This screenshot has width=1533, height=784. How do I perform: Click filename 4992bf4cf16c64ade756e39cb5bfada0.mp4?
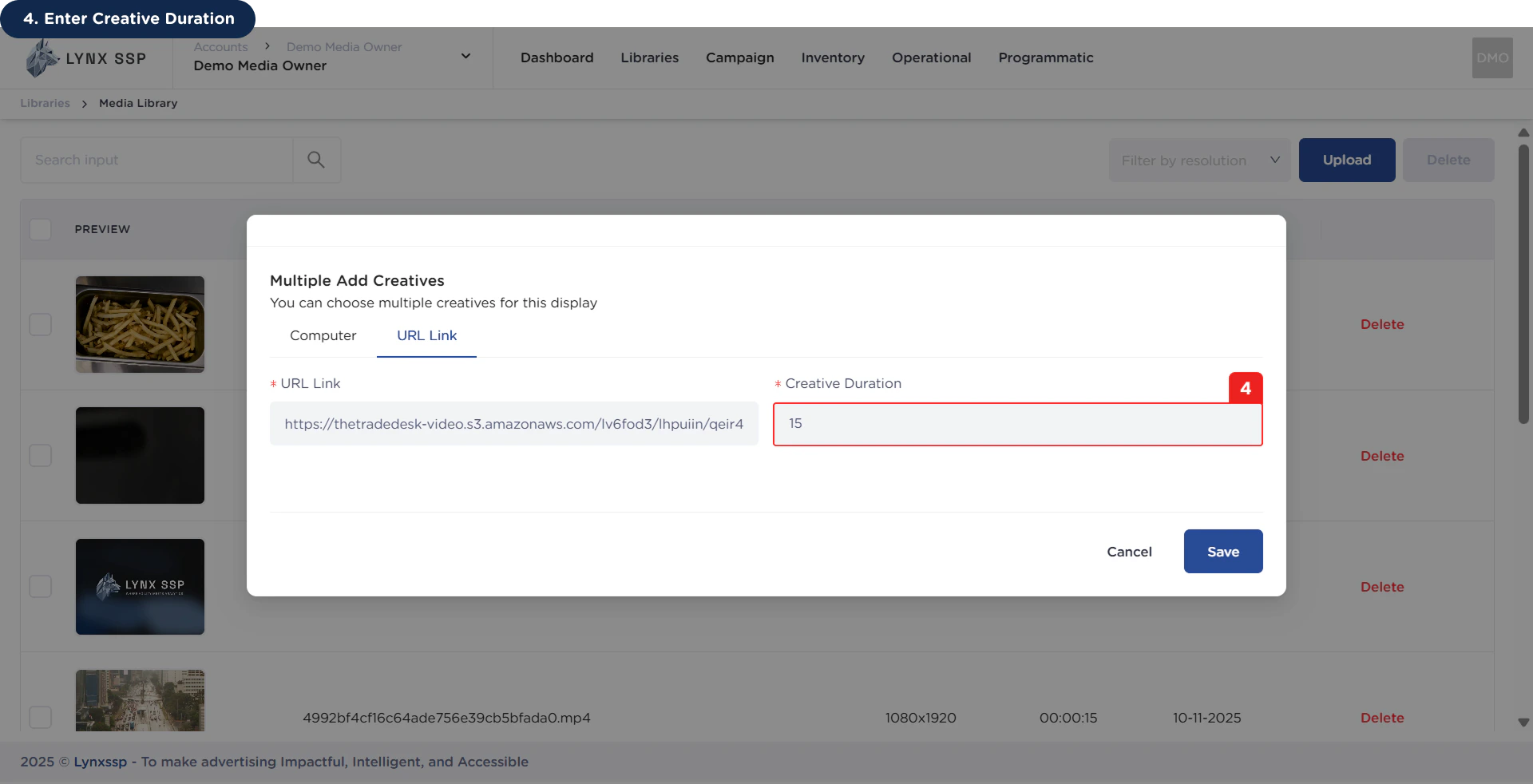pos(446,718)
